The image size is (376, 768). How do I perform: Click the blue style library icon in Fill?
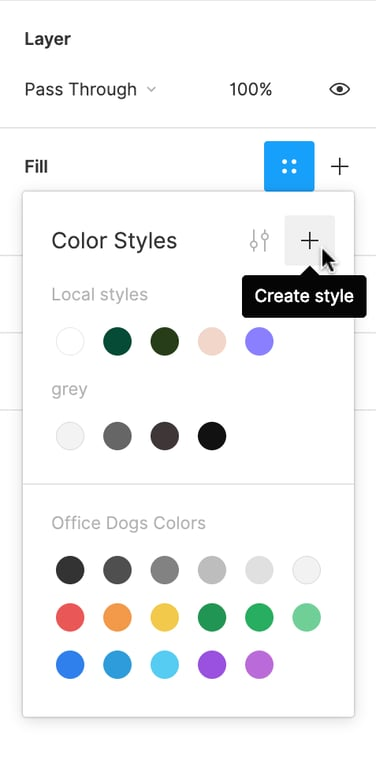289,167
